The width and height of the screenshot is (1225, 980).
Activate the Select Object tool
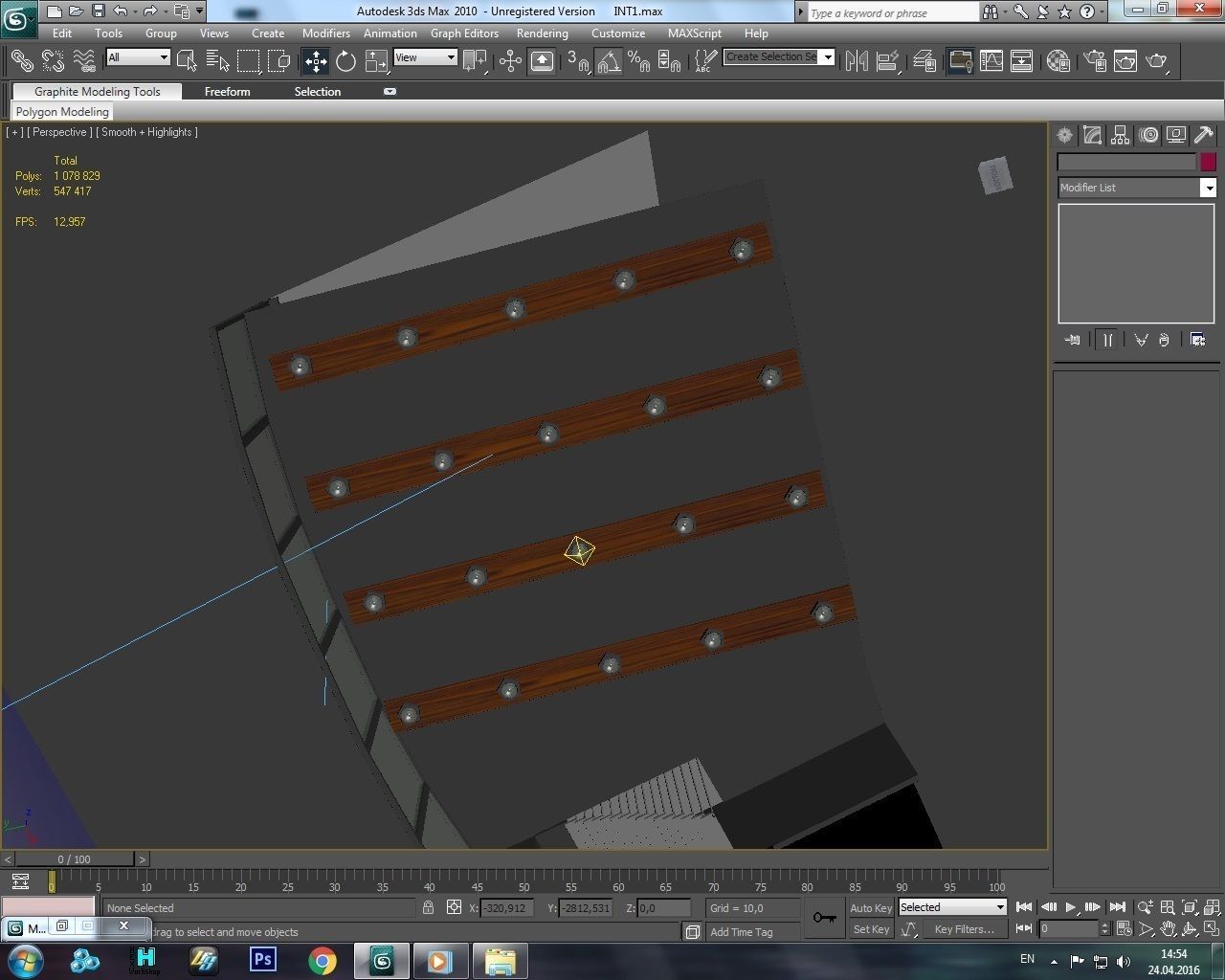188,61
